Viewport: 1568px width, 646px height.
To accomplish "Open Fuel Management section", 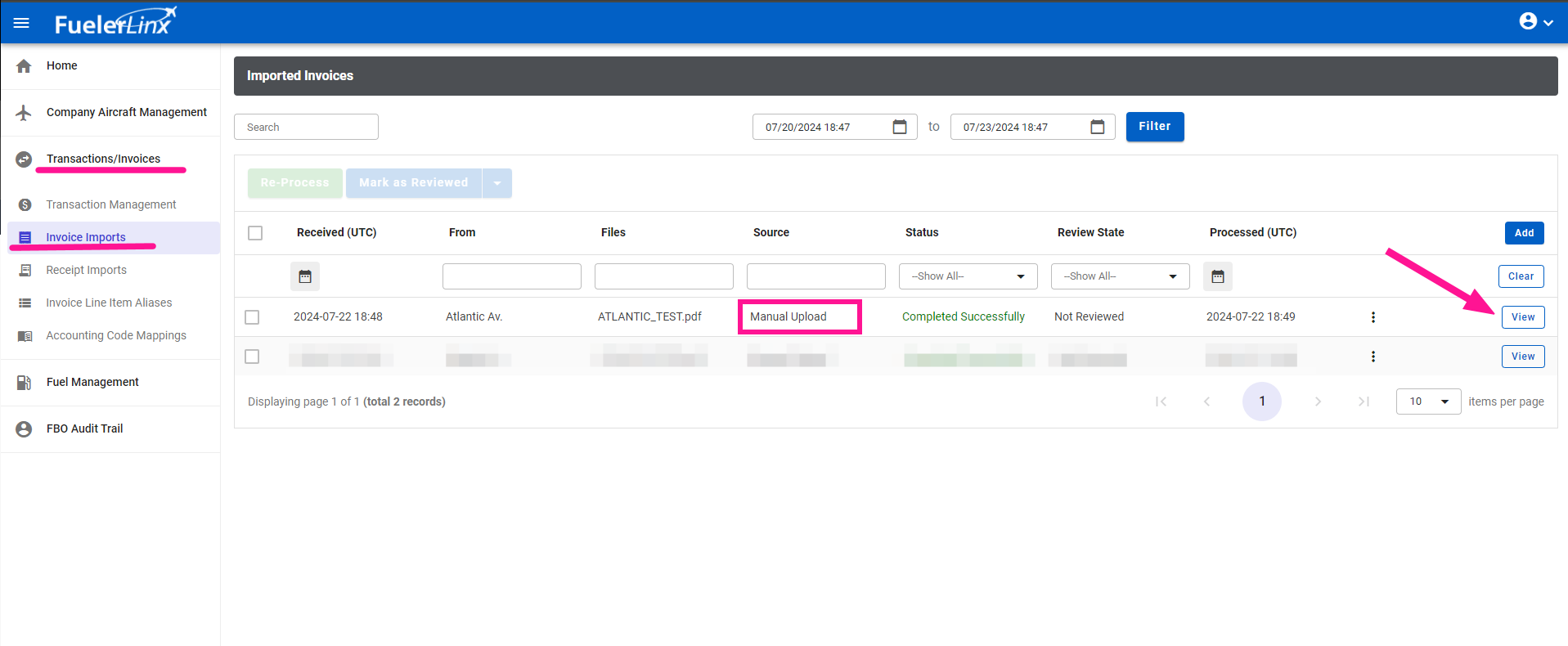I will (x=92, y=382).
